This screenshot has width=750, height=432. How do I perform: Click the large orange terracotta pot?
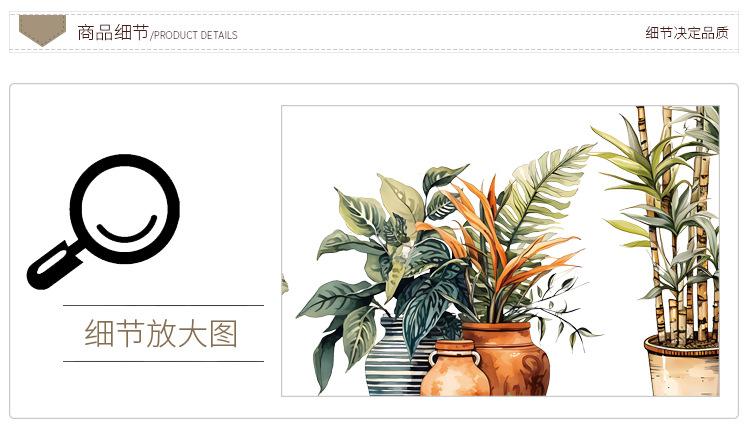(509, 360)
